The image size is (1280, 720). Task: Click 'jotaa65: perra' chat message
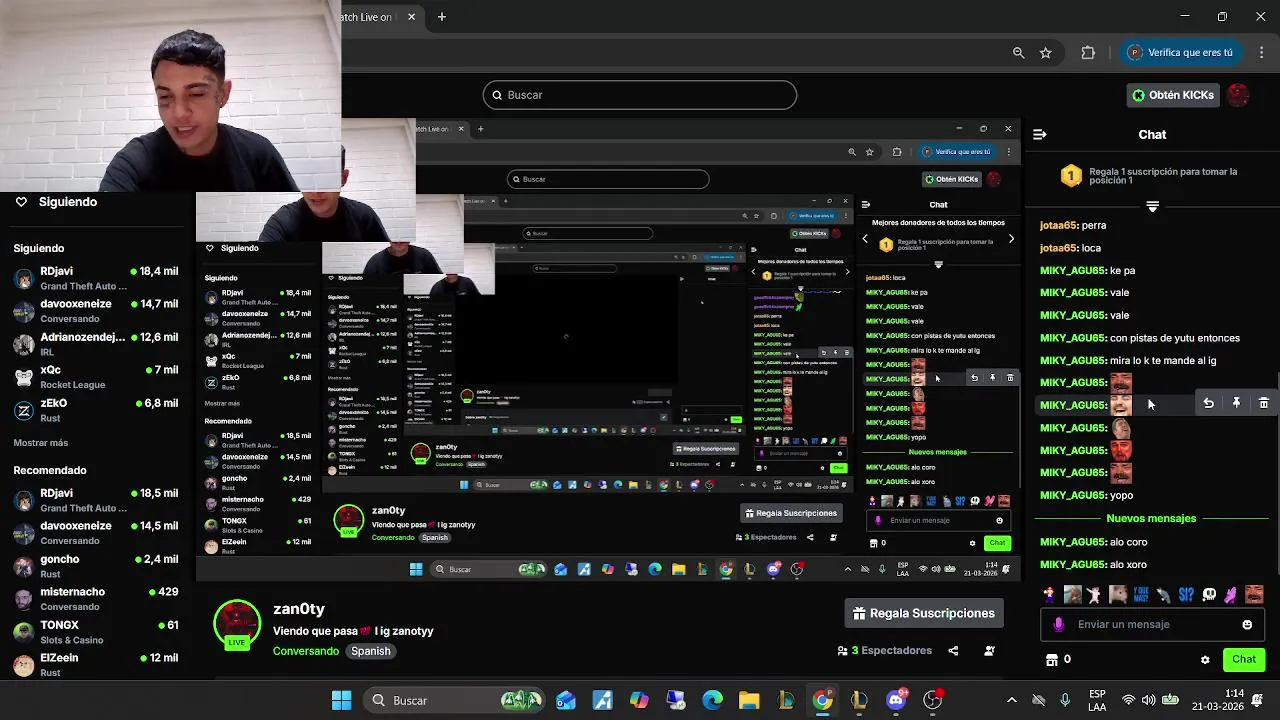click(1073, 225)
